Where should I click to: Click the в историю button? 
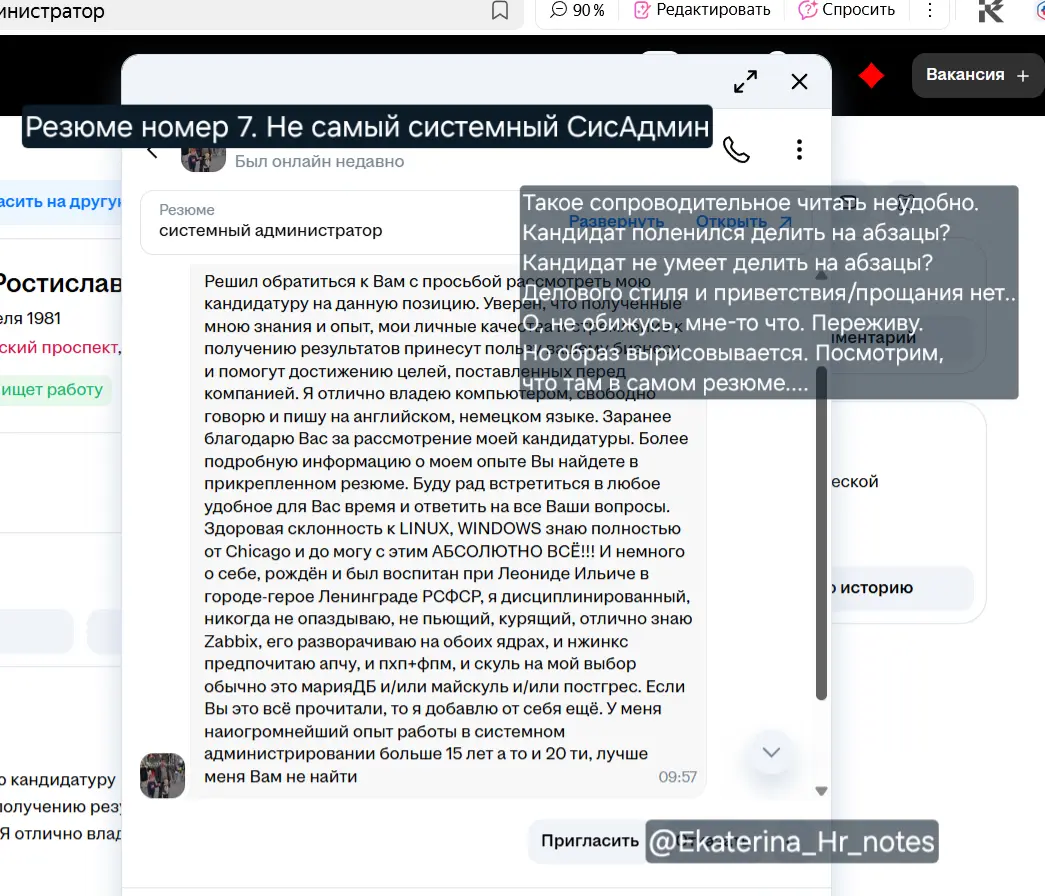[901, 588]
